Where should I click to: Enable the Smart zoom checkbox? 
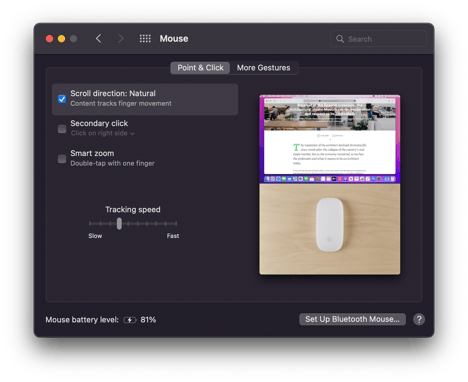[x=62, y=159]
